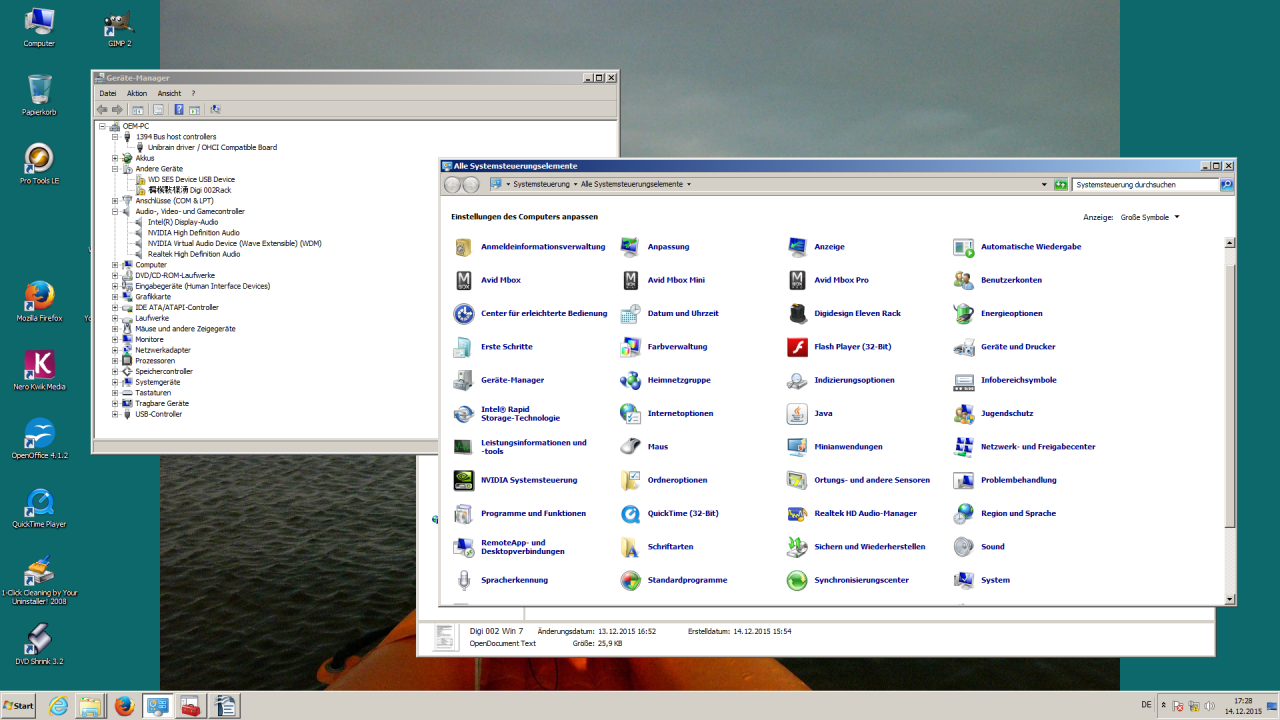Click the Pro Tools LE desktop icon
The height and width of the screenshot is (720, 1280).
point(40,165)
